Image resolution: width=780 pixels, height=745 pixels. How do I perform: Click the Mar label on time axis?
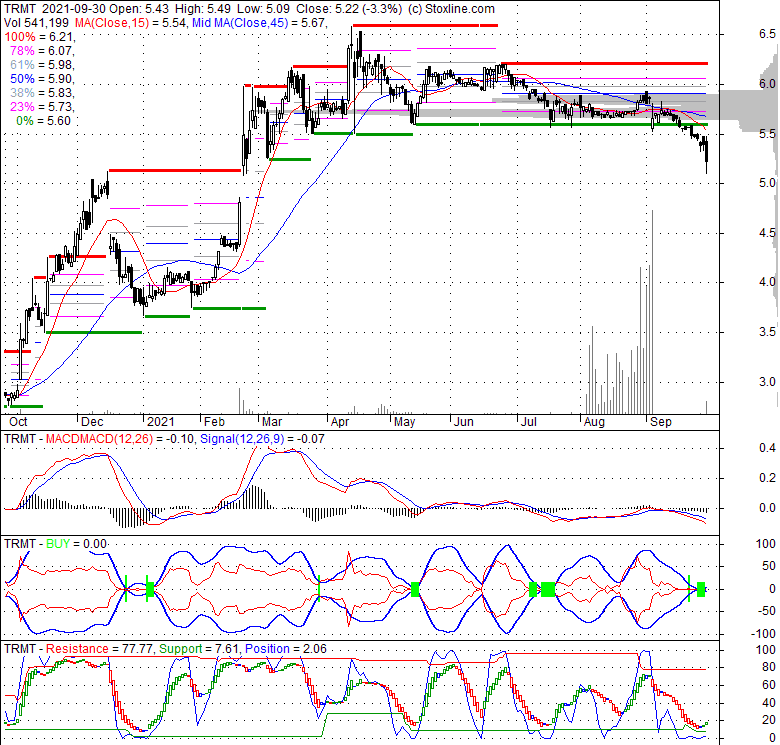point(272,422)
